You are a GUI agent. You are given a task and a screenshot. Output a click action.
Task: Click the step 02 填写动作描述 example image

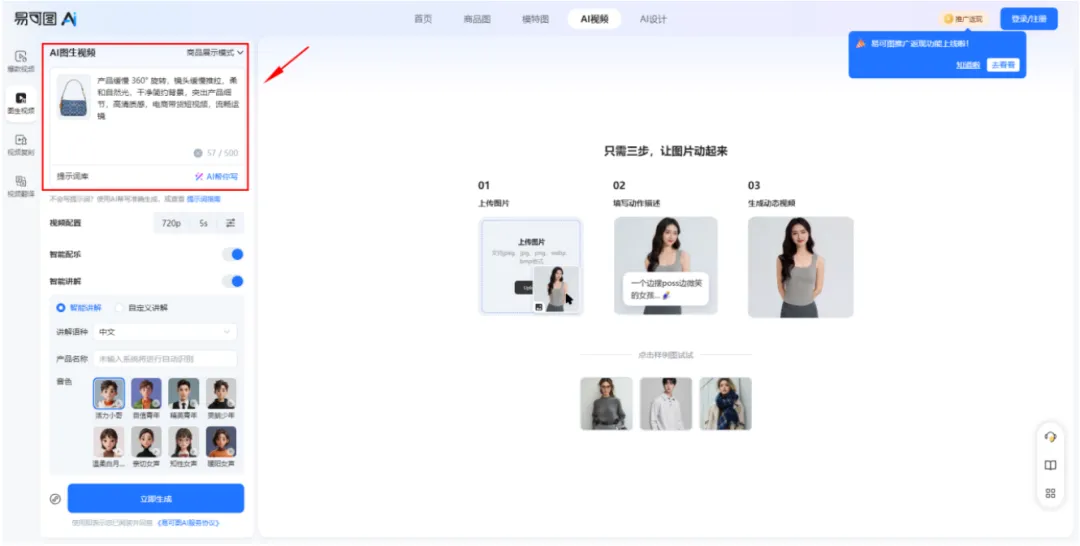pyautogui.click(x=665, y=266)
